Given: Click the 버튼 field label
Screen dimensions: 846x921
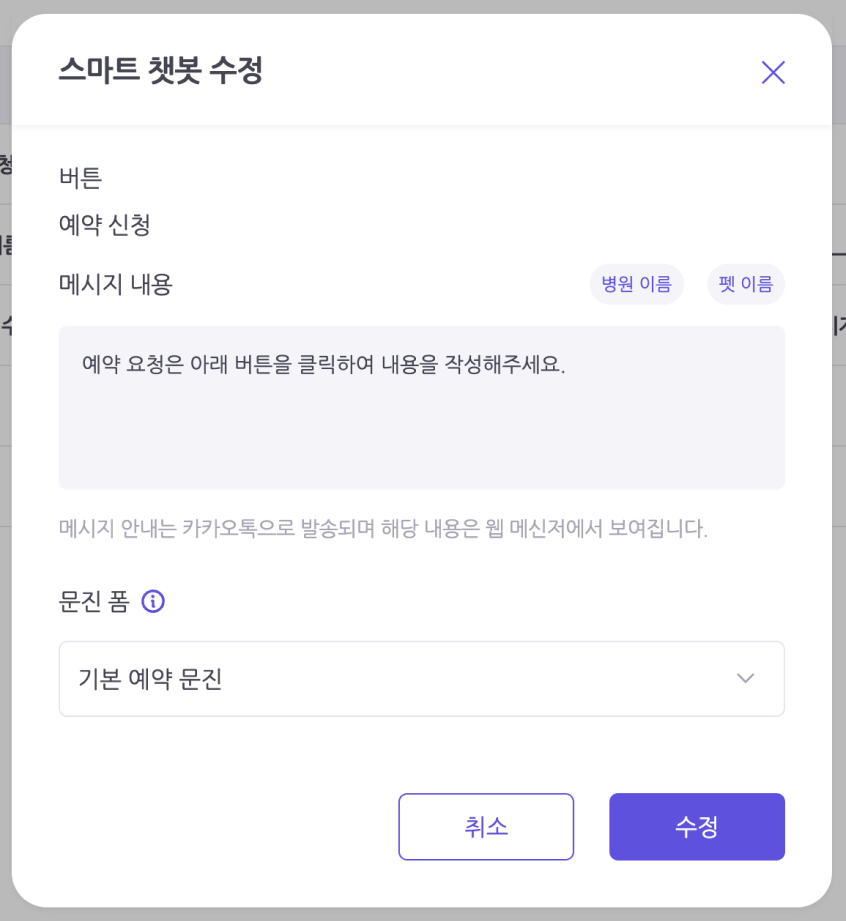Looking at the screenshot, I should [80, 178].
